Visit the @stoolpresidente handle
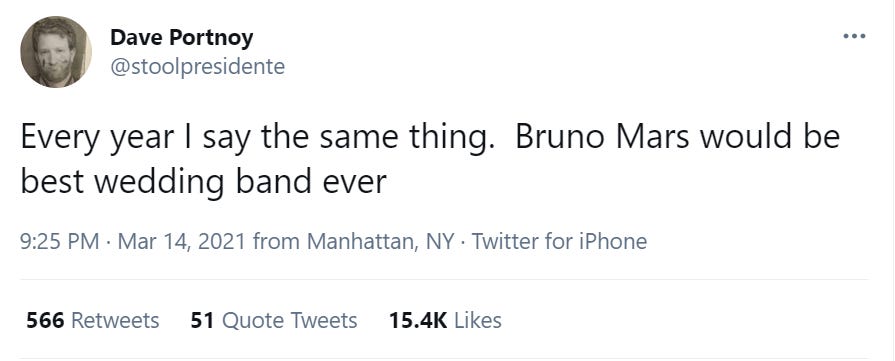The image size is (895, 361). (197, 67)
